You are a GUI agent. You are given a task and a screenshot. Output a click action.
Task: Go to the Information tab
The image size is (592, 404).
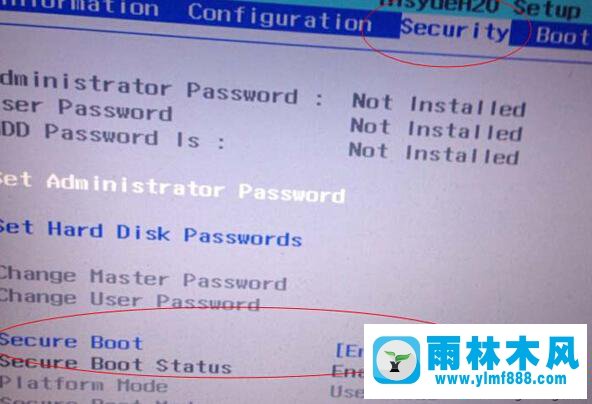coord(79,8)
